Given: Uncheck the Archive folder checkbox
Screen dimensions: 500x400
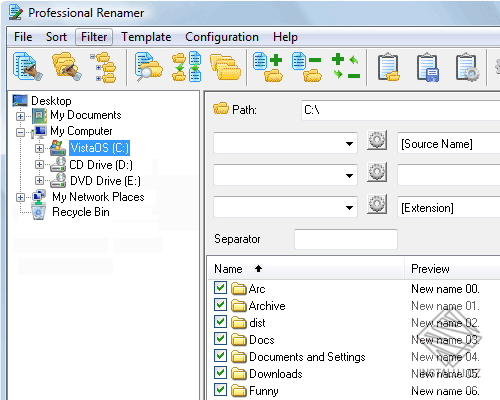Looking at the screenshot, I should point(220,304).
